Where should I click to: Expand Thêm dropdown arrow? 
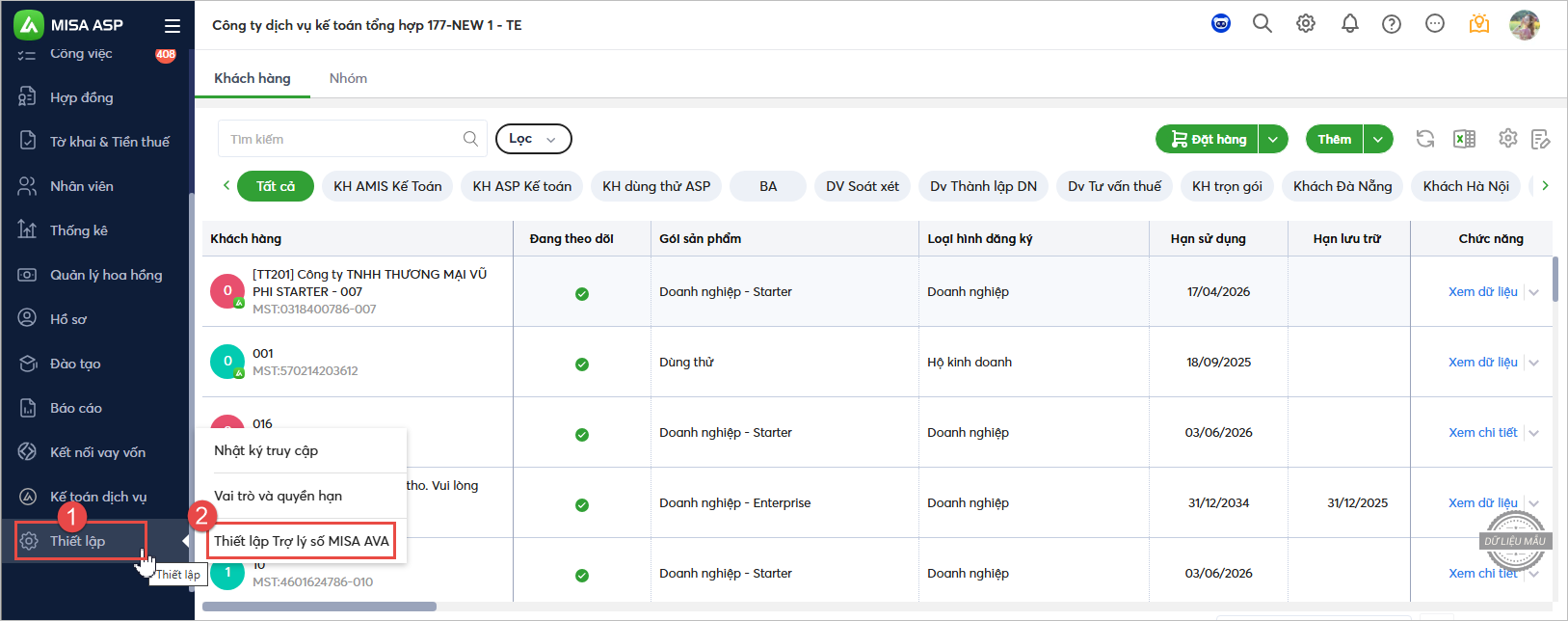1378,139
